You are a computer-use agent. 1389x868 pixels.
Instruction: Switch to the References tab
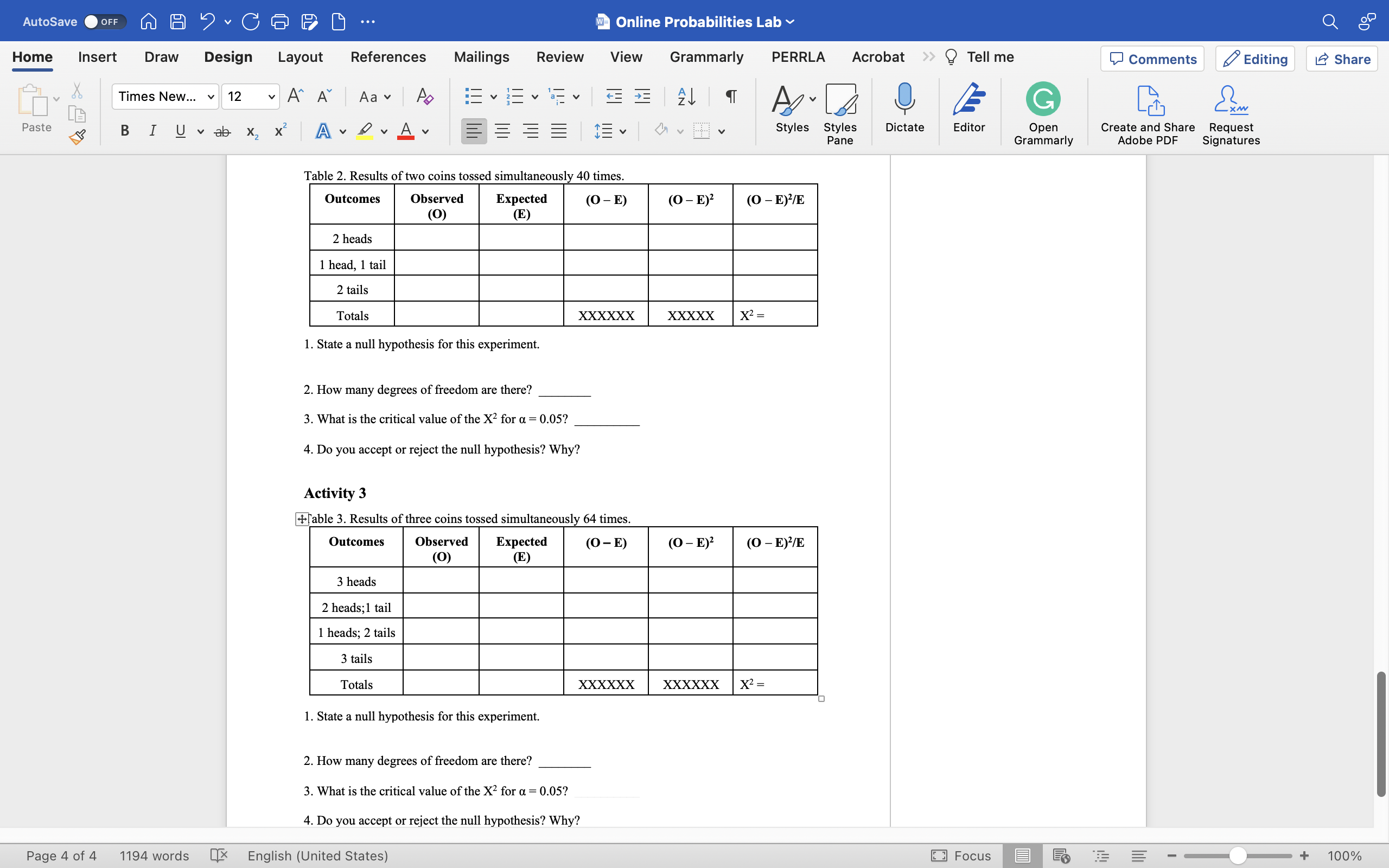click(x=388, y=57)
